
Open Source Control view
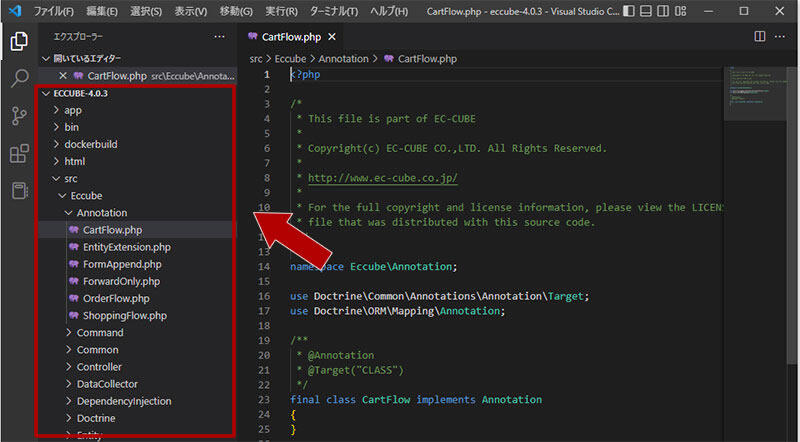[x=19, y=116]
